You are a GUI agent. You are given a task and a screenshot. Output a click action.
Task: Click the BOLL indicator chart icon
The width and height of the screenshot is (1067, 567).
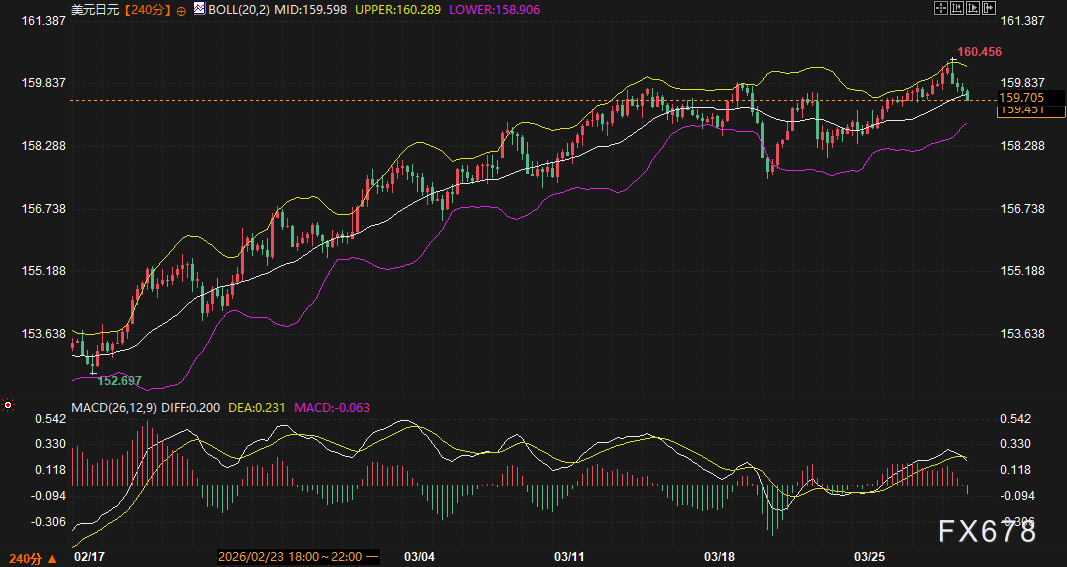point(199,9)
